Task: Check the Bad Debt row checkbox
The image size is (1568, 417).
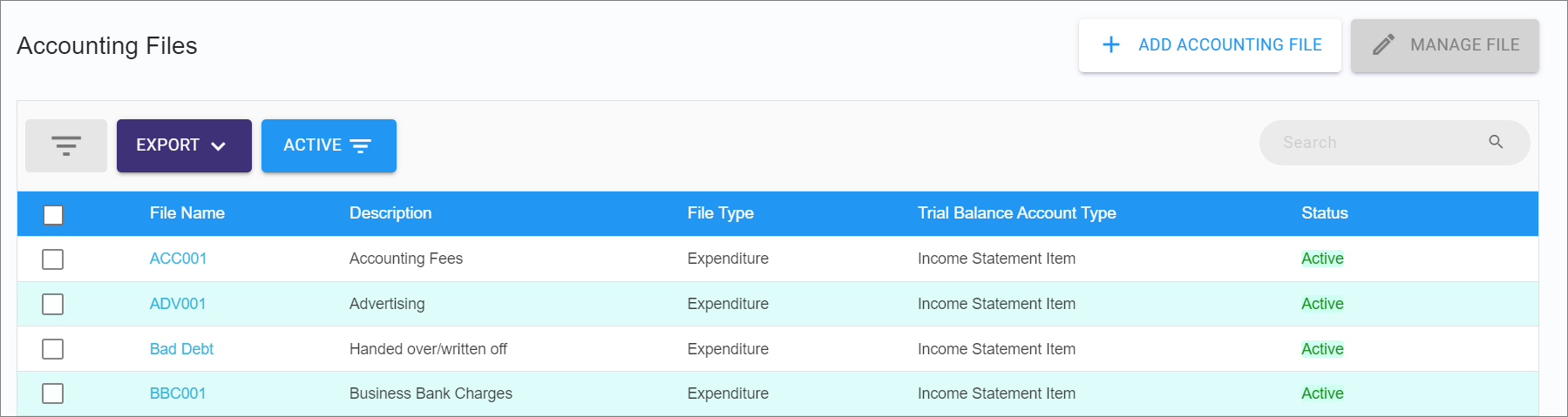Action: (53, 349)
